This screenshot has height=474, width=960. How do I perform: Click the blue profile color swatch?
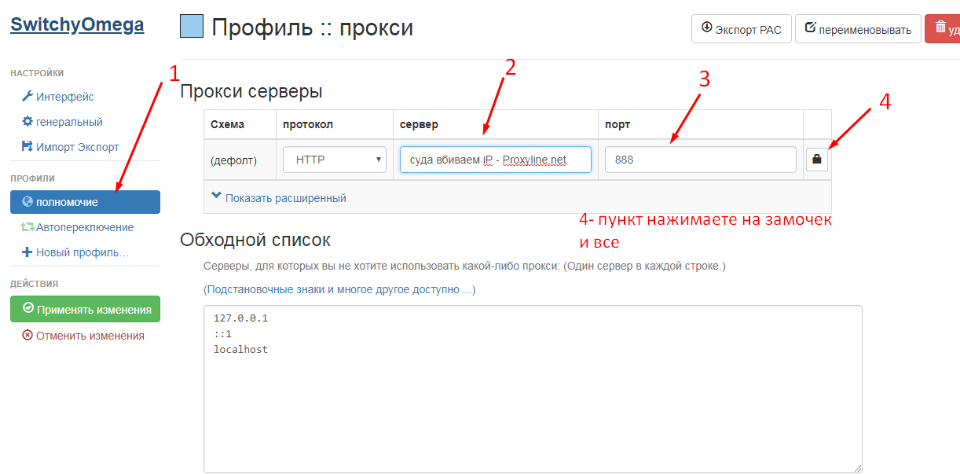[191, 27]
